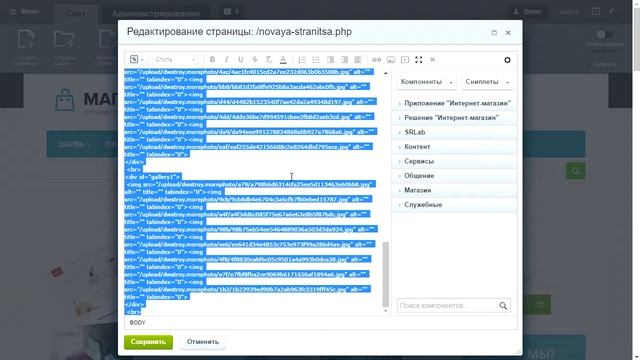Toggle italic formatting in editor toolbar
Screen dimensions: 640x360
(x=227, y=60)
